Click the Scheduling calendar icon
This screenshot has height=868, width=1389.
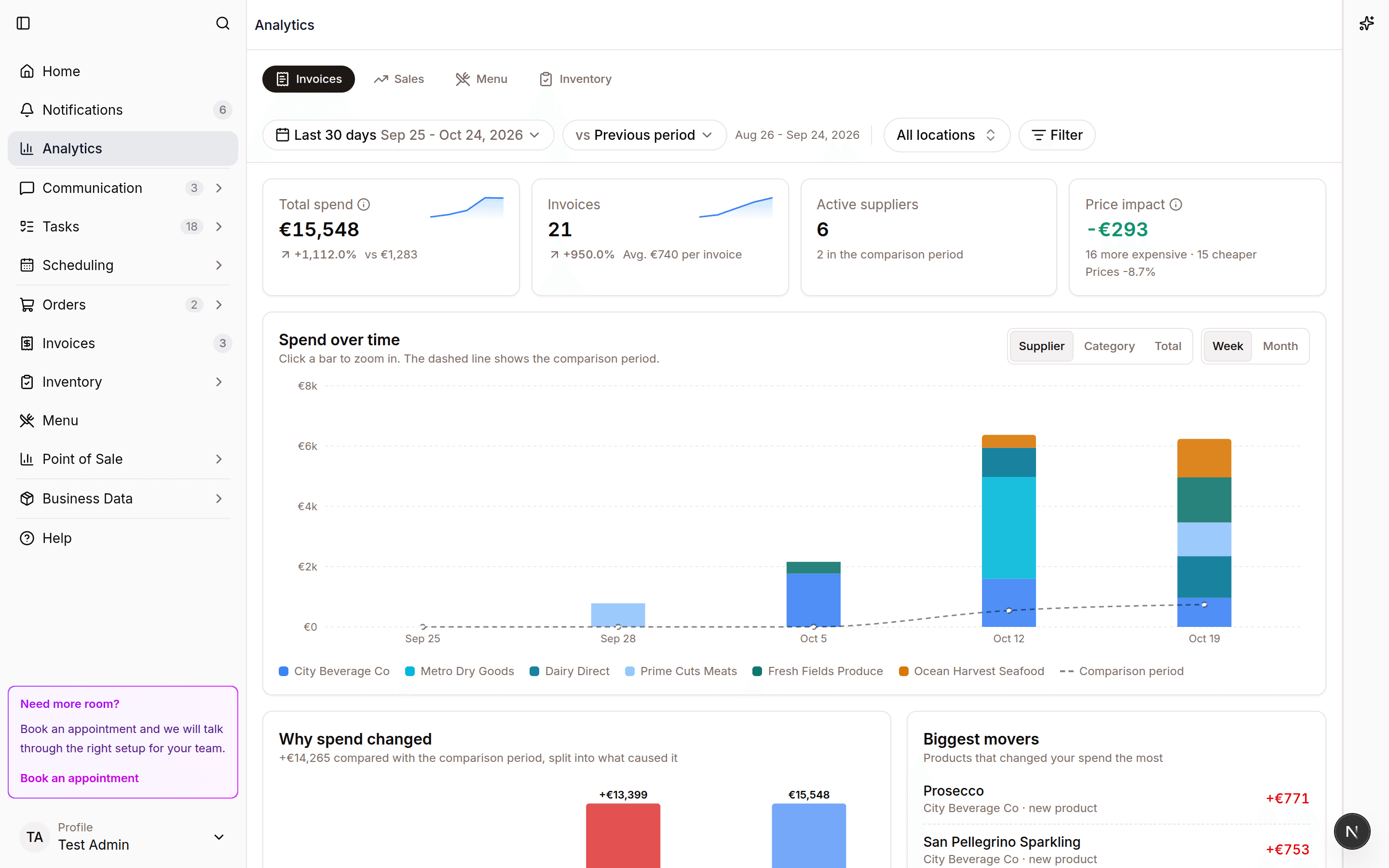[x=27, y=265]
